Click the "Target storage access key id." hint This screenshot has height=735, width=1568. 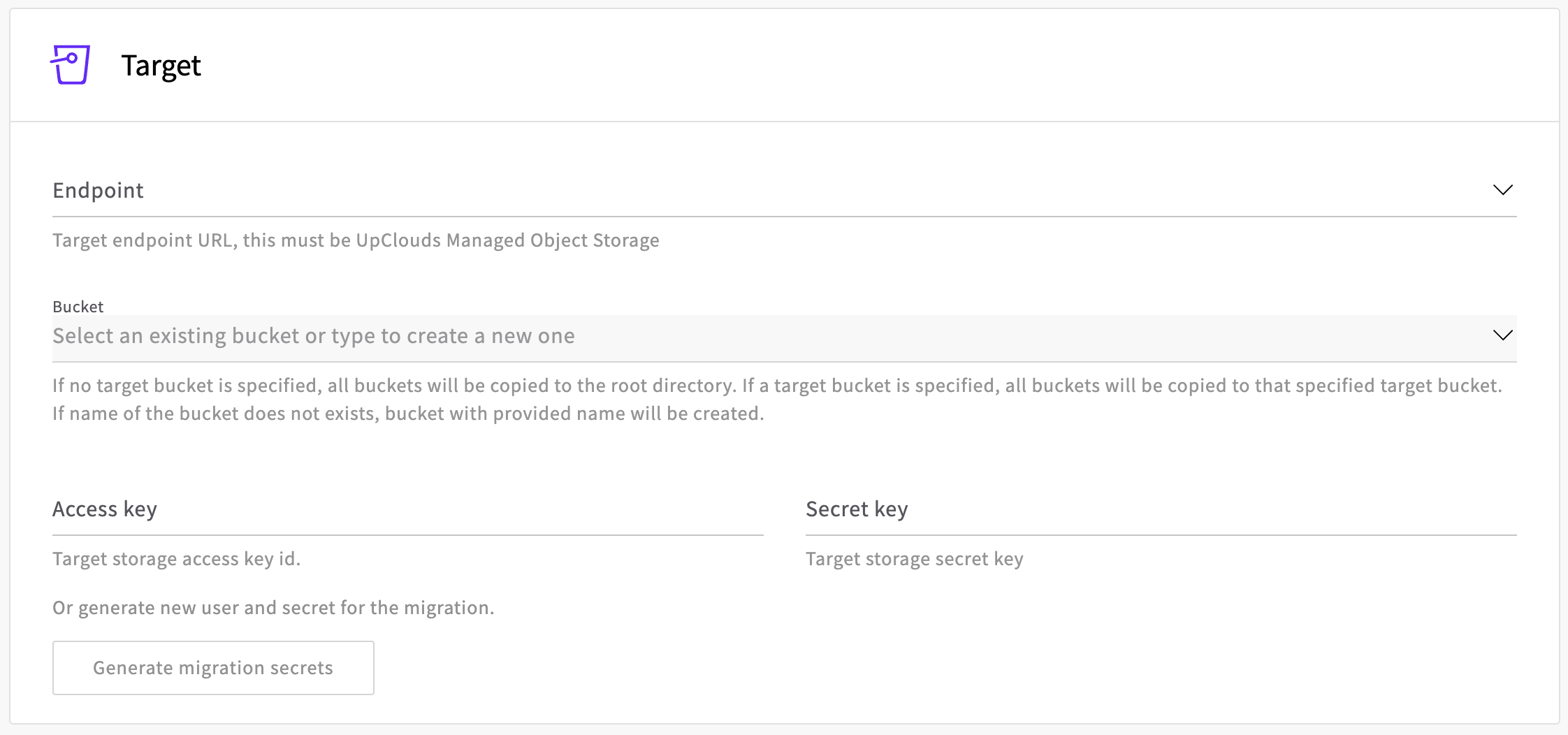click(x=176, y=559)
